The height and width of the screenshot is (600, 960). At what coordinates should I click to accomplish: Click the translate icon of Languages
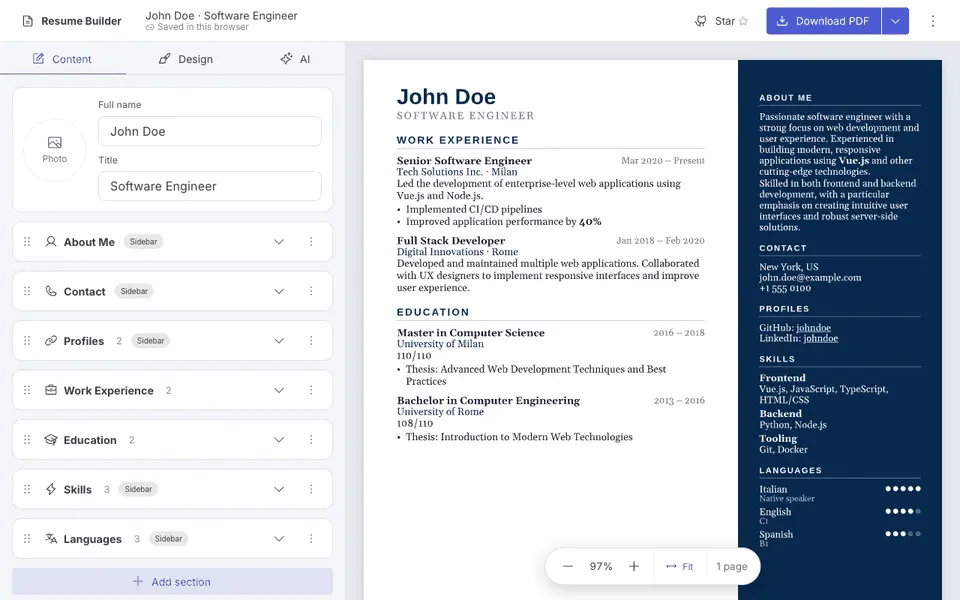[51, 539]
